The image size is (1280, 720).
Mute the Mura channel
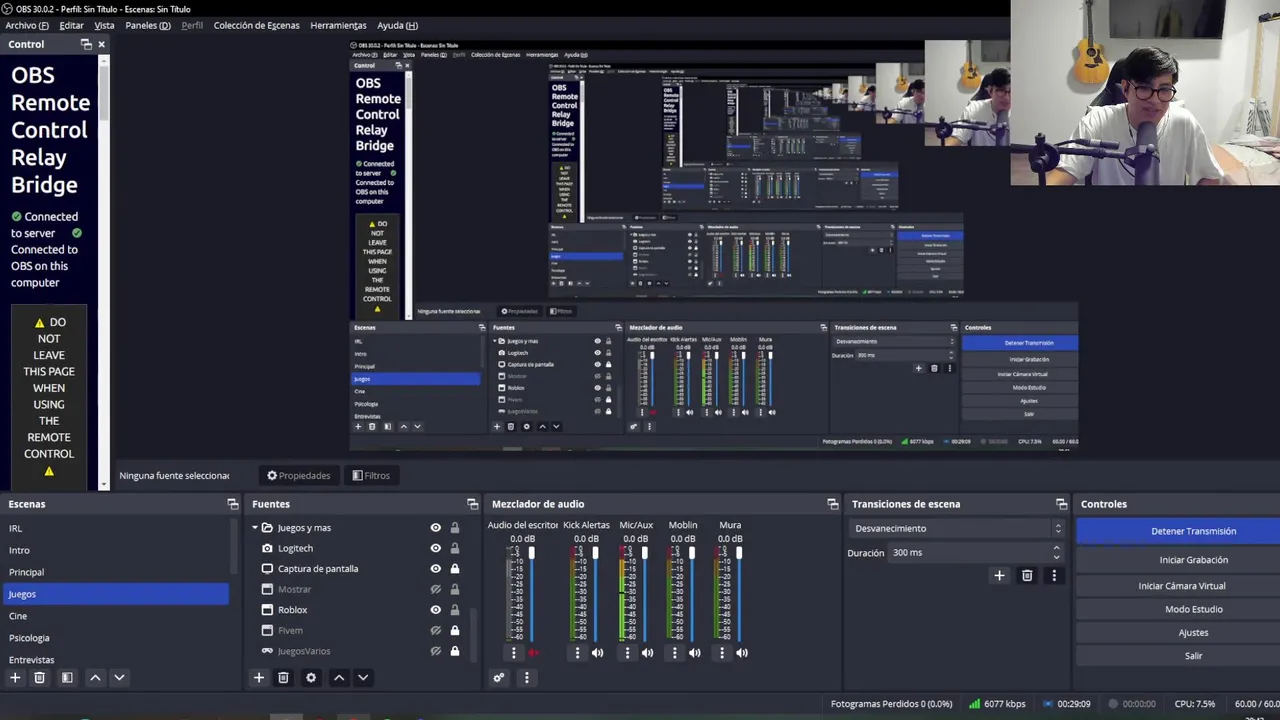[742, 653]
